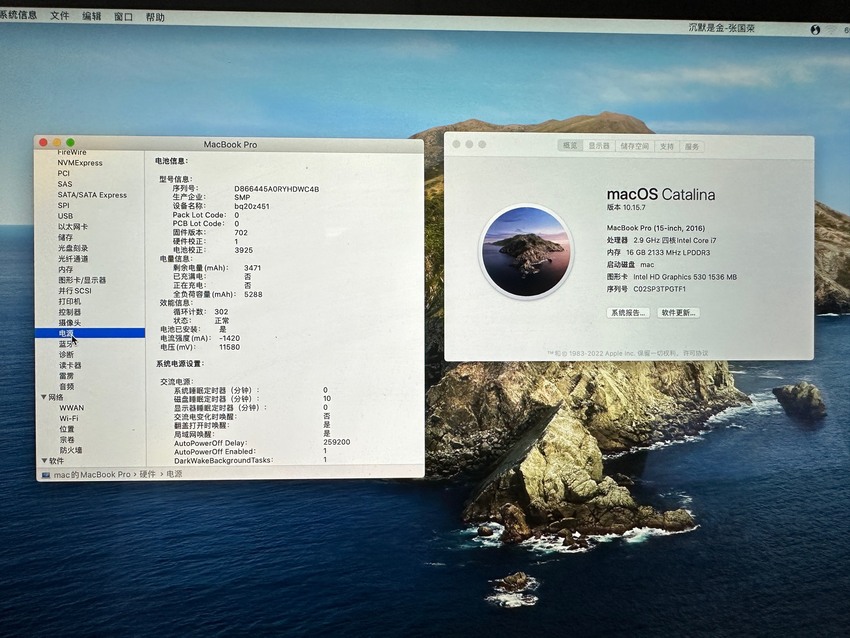Click the battery serial number D866445A0RYHDWC4B
Screen dimensions: 850x638
(276, 189)
